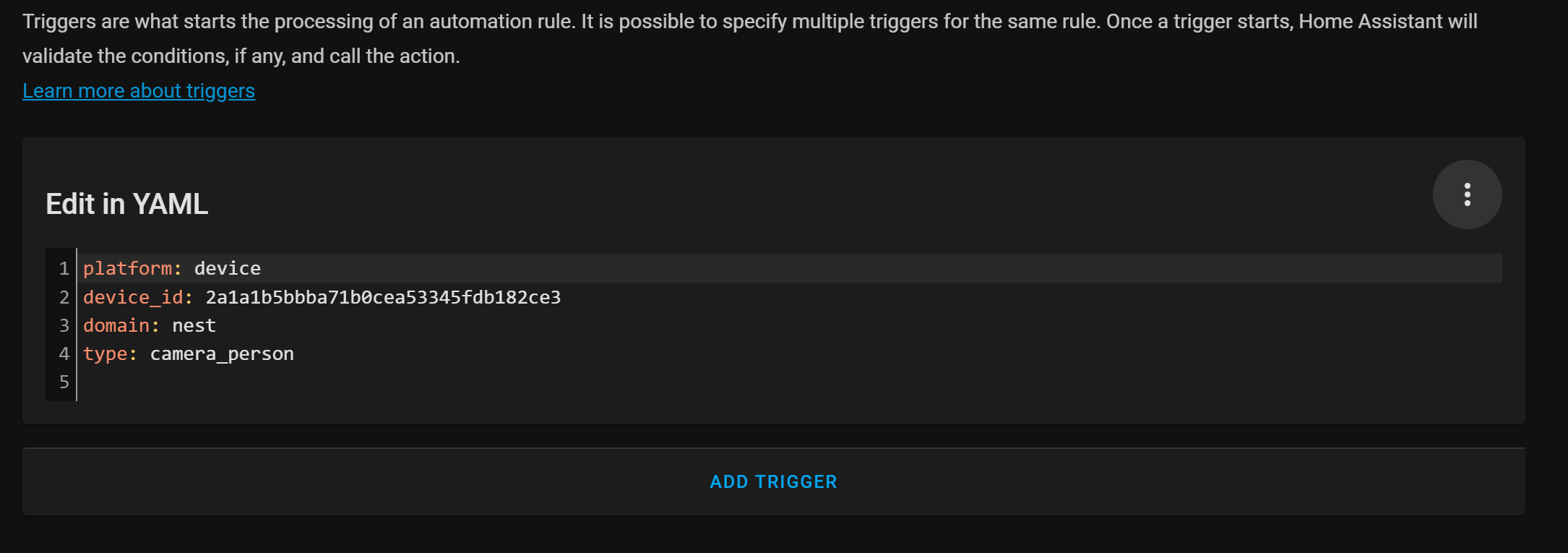This screenshot has width=1568, height=553.
Task: Click the 'device_id' key in the editor
Action: coord(133,297)
